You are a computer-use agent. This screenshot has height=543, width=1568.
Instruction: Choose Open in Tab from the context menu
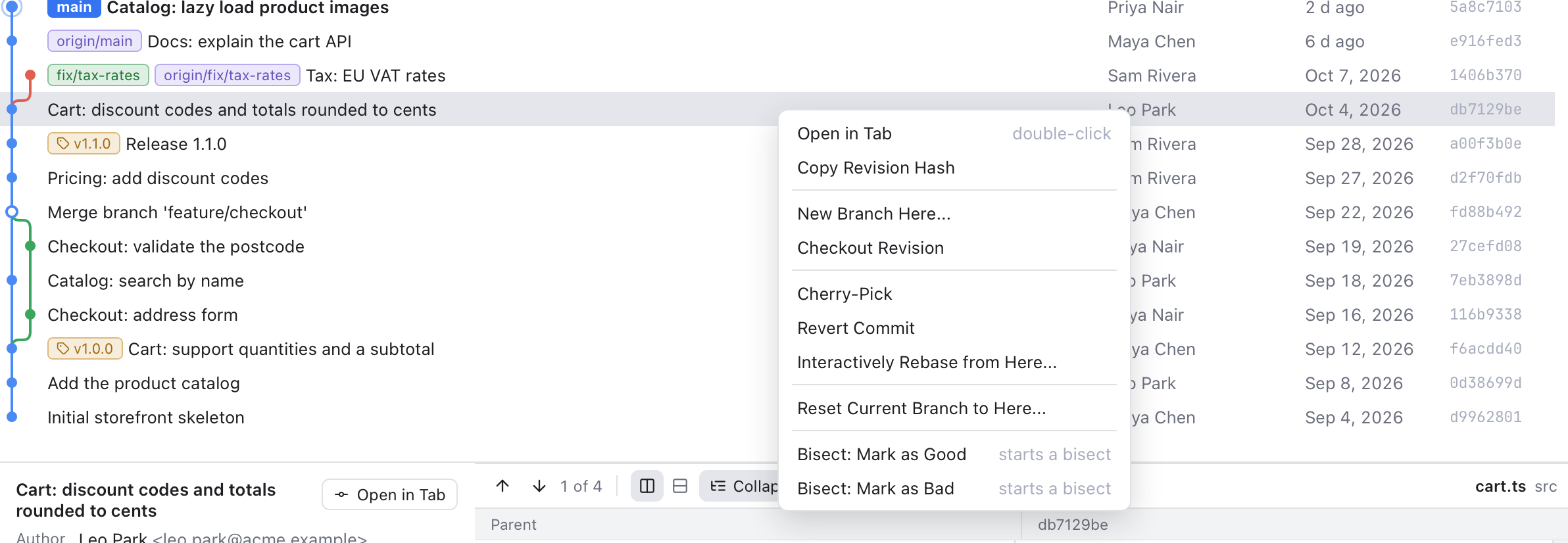coord(954,133)
